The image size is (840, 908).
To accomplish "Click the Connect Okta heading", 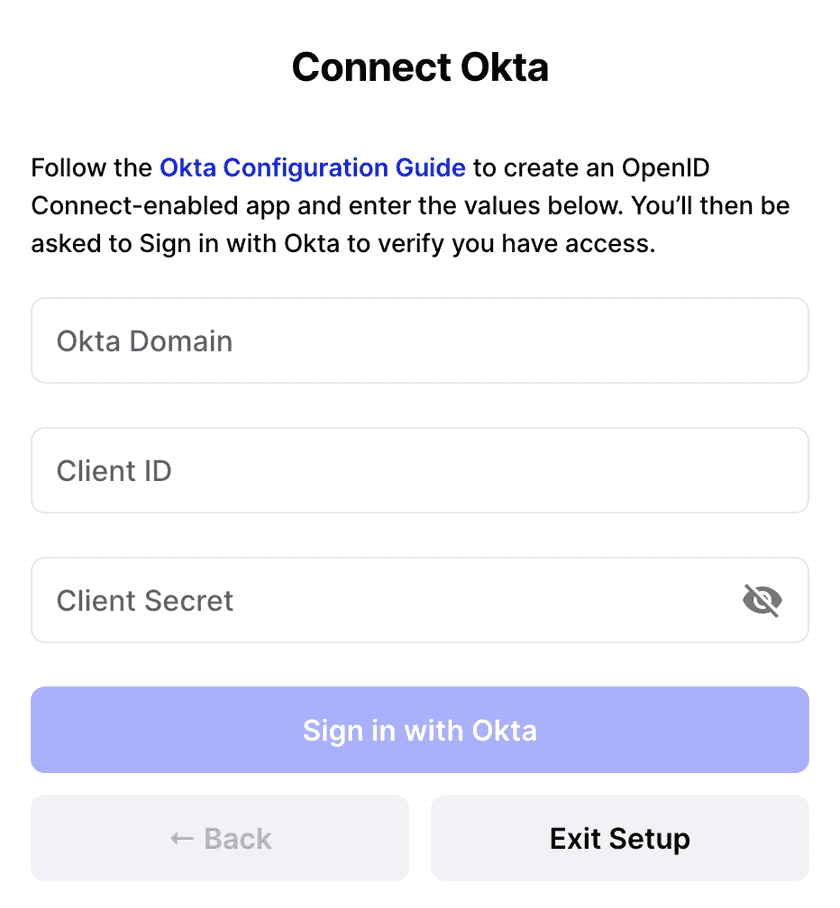I will 420,68.
